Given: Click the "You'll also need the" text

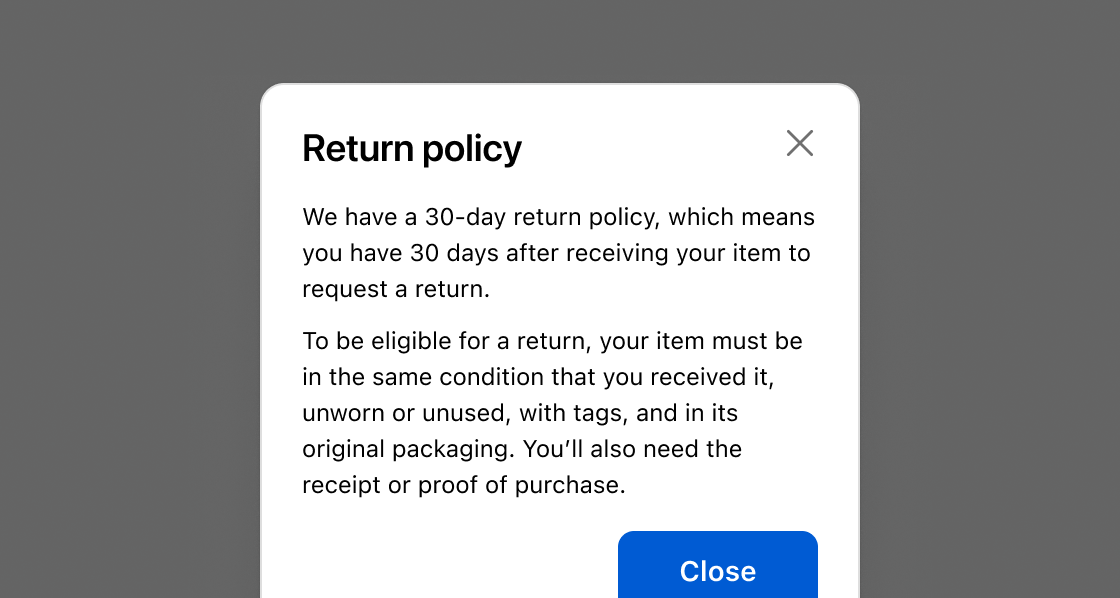Looking at the screenshot, I should (632, 449).
